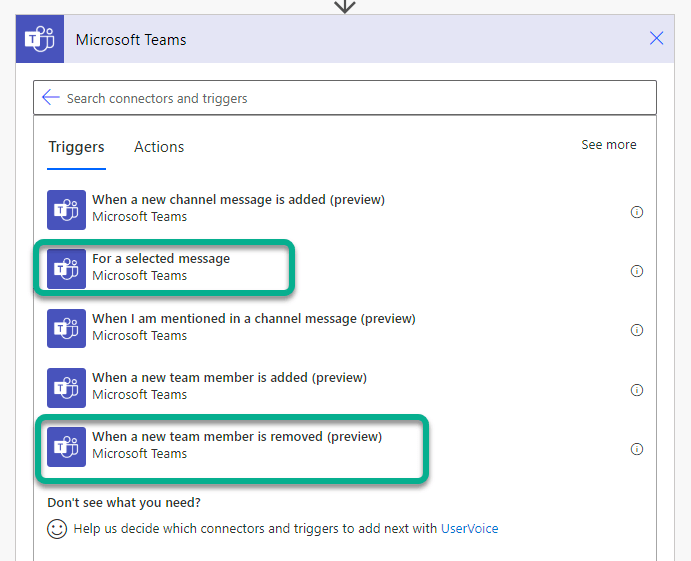Choose the 'For a selected message' trigger
Image resolution: width=691 pixels, height=561 pixels.
coord(161,259)
